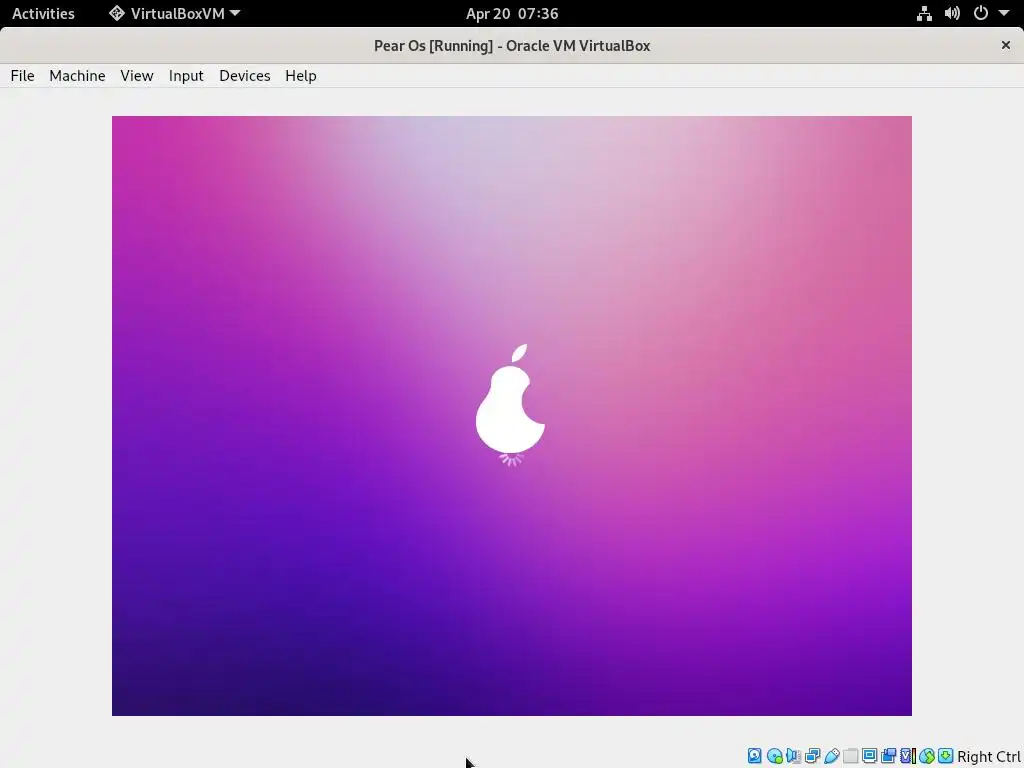Viewport: 1024px width, 768px height.
Task: Expand the system menu arrow in top bar
Action: (x=1004, y=13)
